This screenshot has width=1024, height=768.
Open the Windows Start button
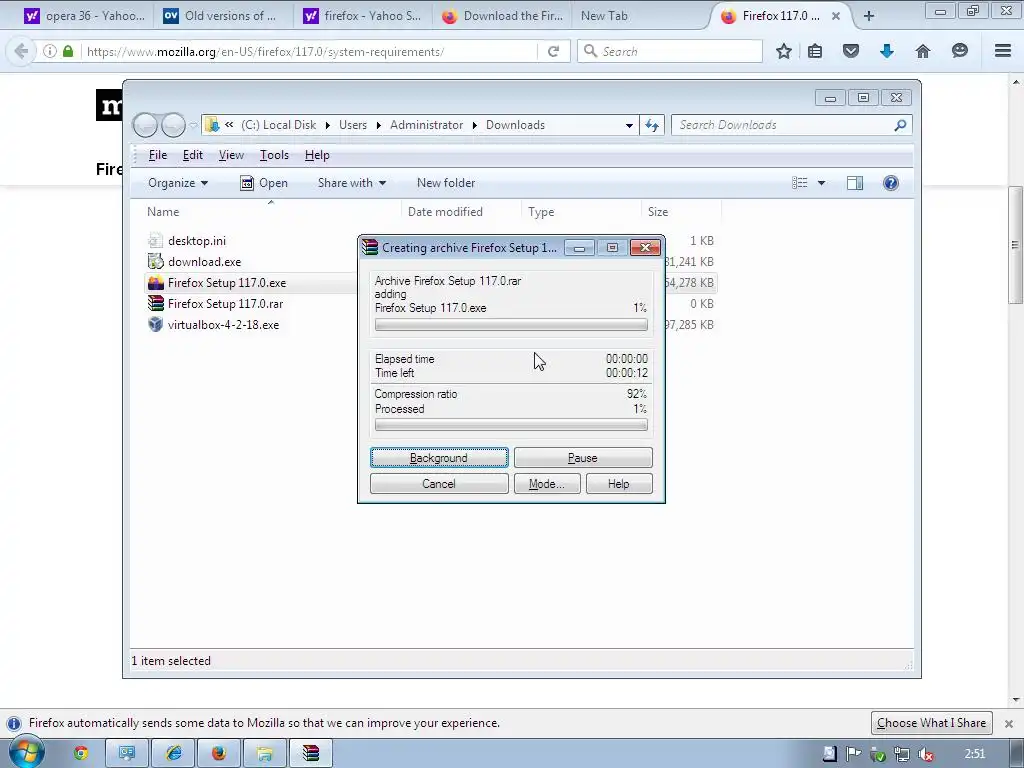point(25,754)
